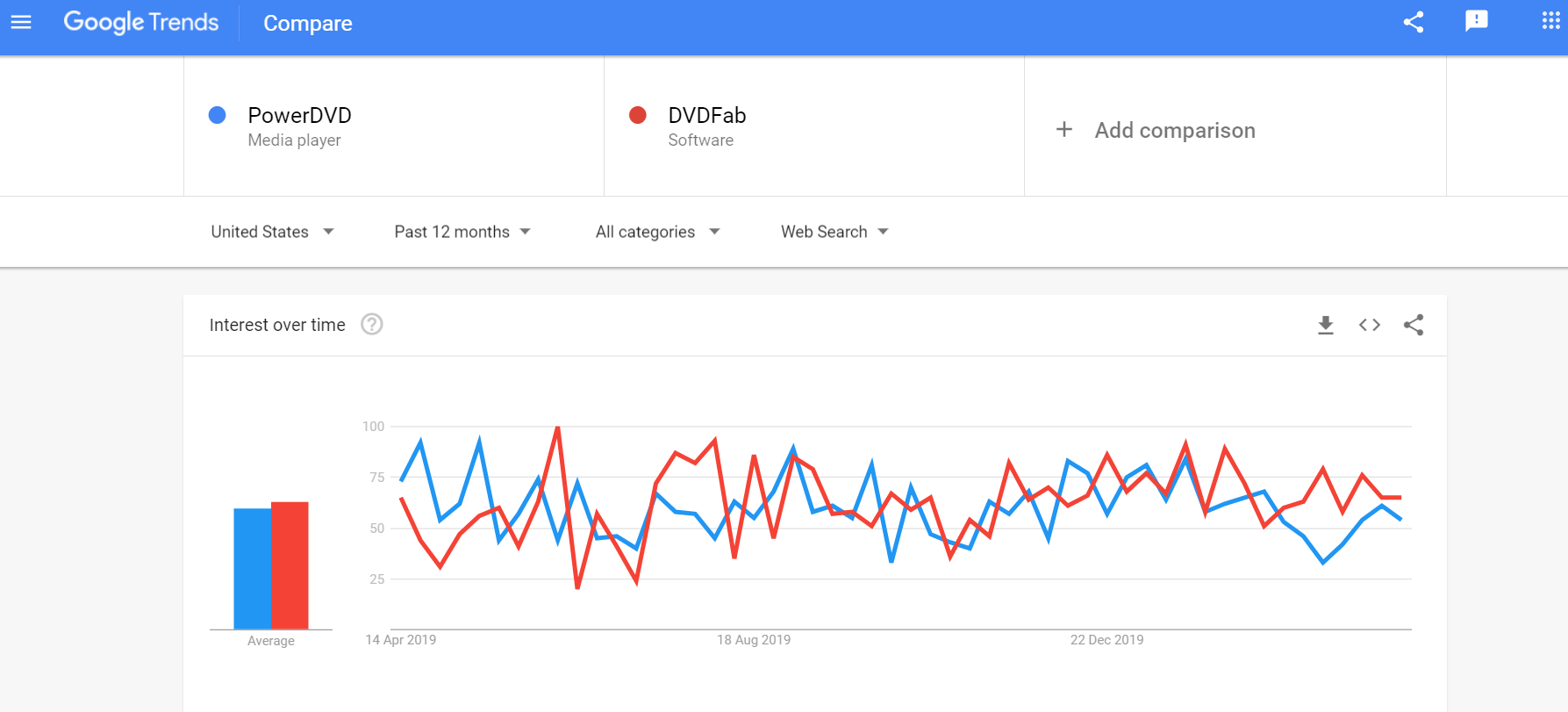Click the Software subtitle under DVDFab
1568x712 pixels.
(701, 140)
